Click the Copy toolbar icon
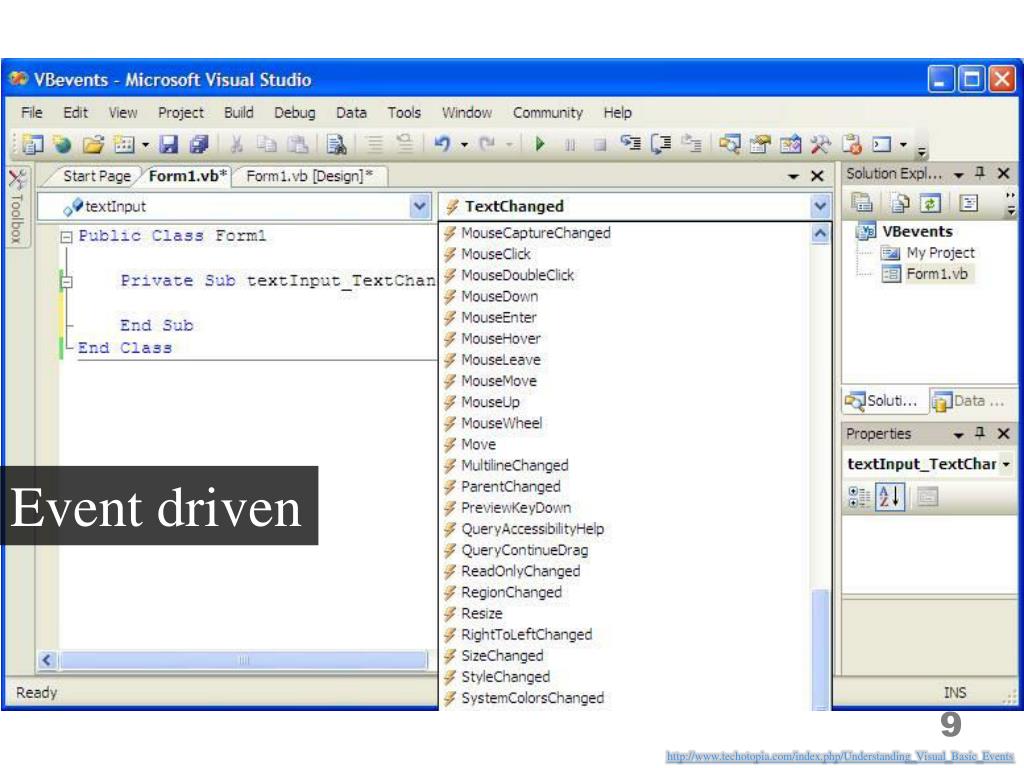1024x768 pixels. 266,144
